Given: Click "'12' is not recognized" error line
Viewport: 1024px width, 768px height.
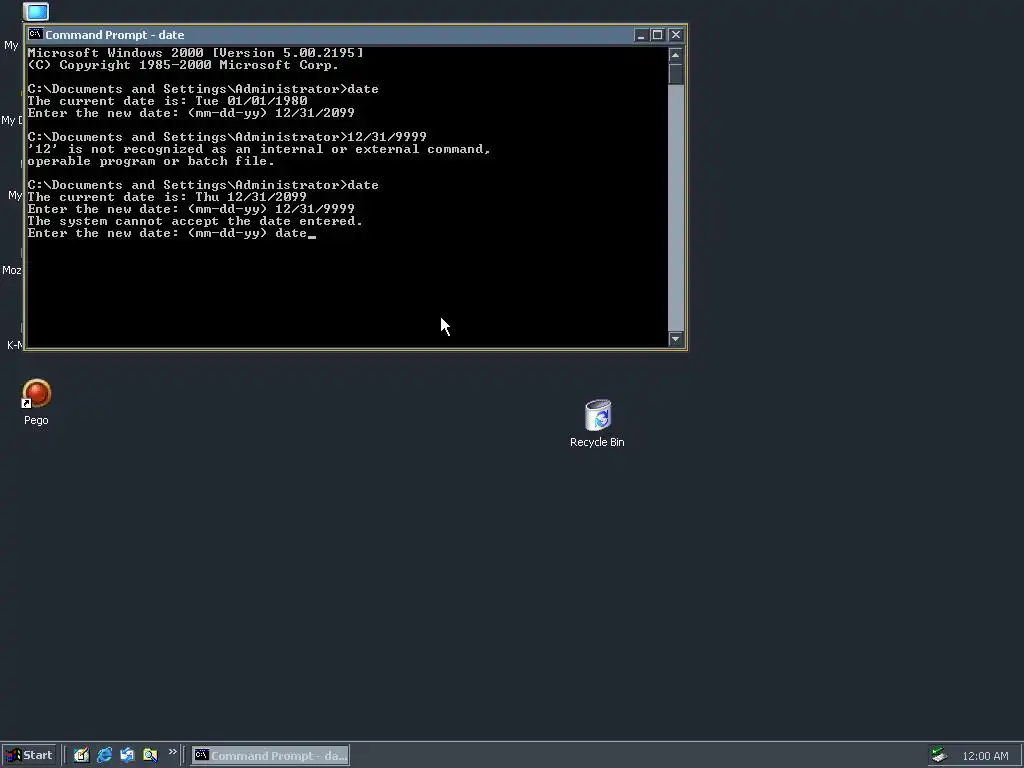Looking at the screenshot, I should pyautogui.click(x=259, y=150).
